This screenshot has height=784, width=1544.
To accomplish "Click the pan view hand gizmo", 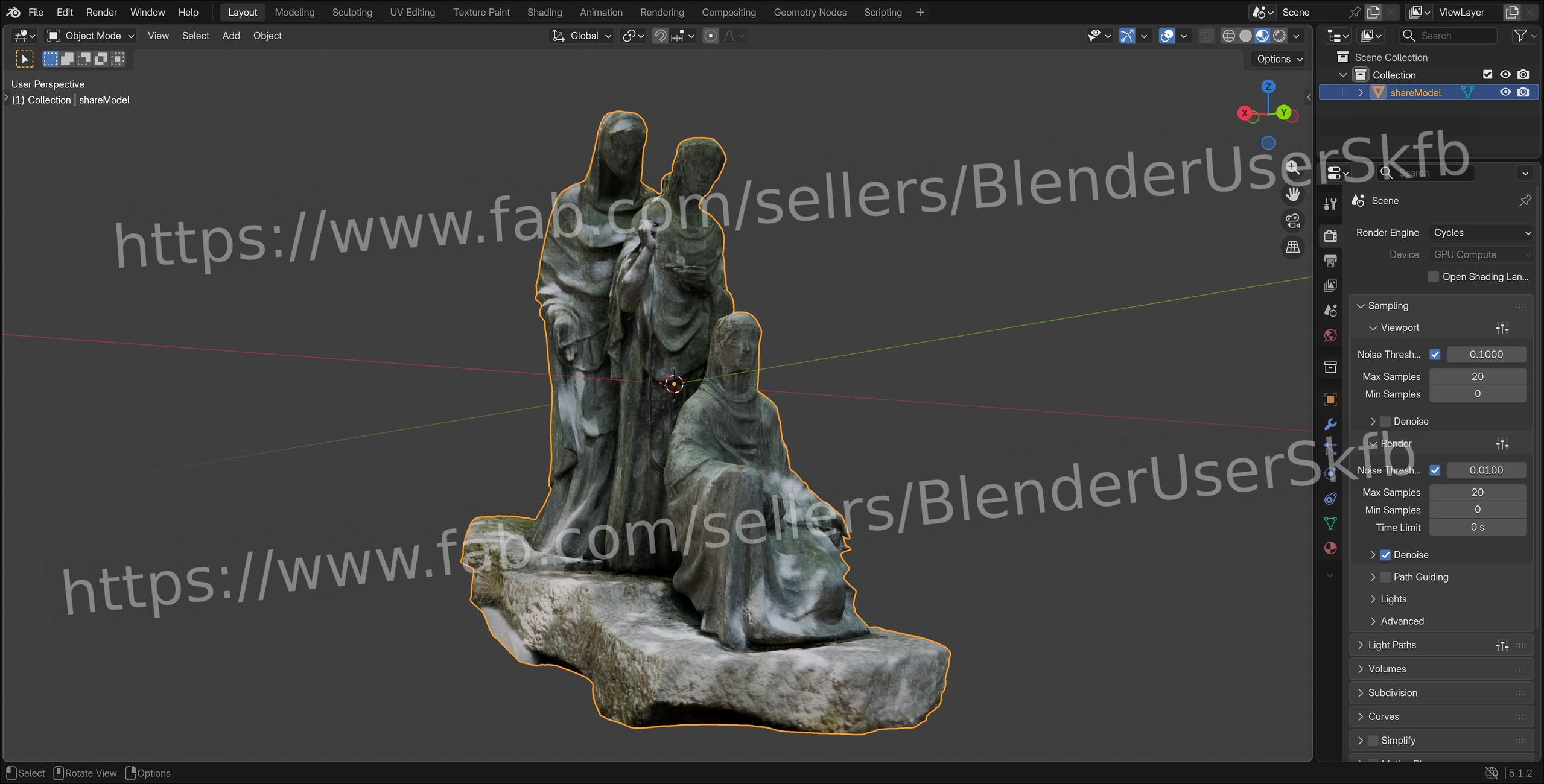I will [x=1292, y=194].
